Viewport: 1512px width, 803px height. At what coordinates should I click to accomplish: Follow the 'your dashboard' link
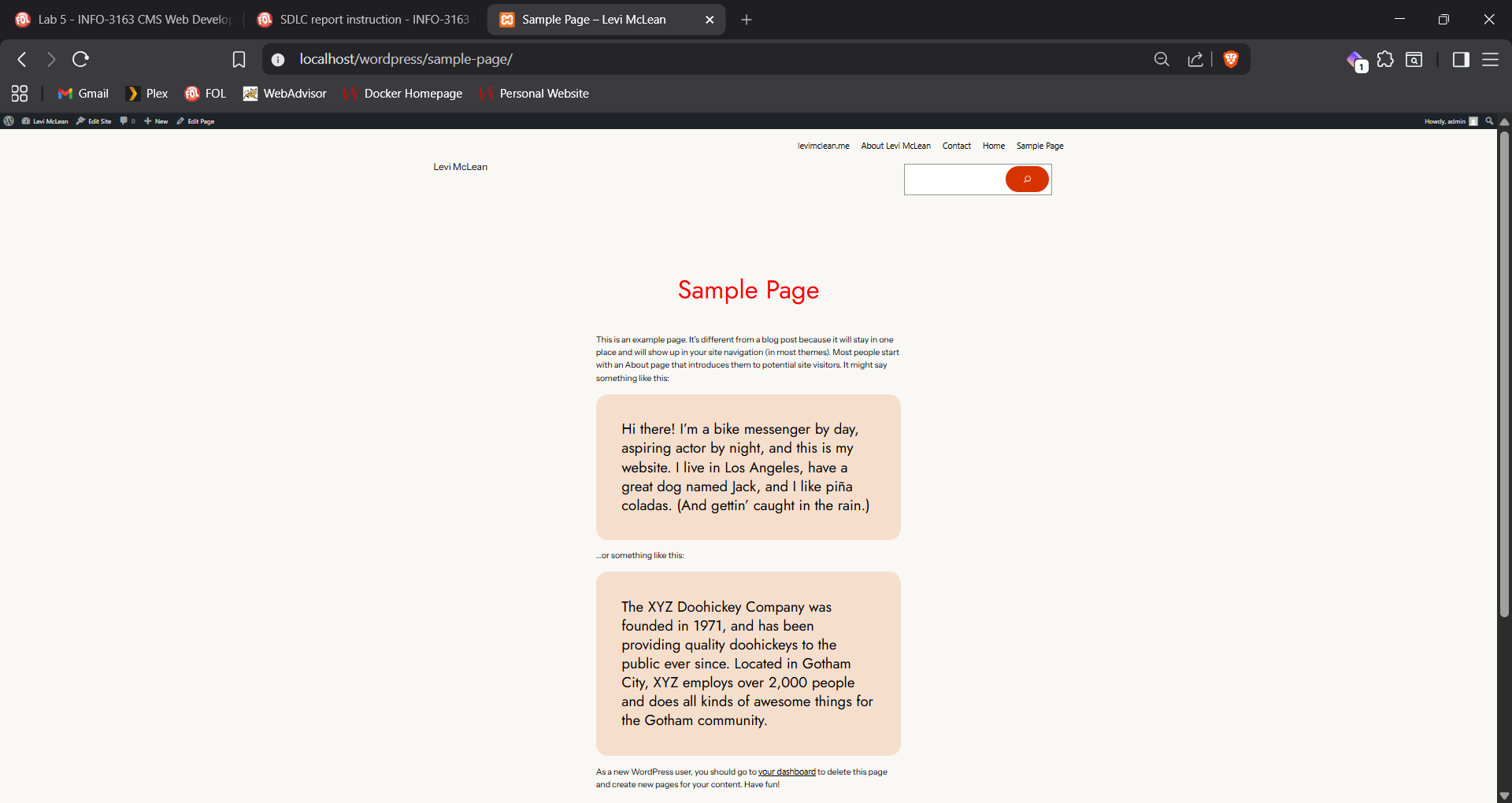pos(786,772)
